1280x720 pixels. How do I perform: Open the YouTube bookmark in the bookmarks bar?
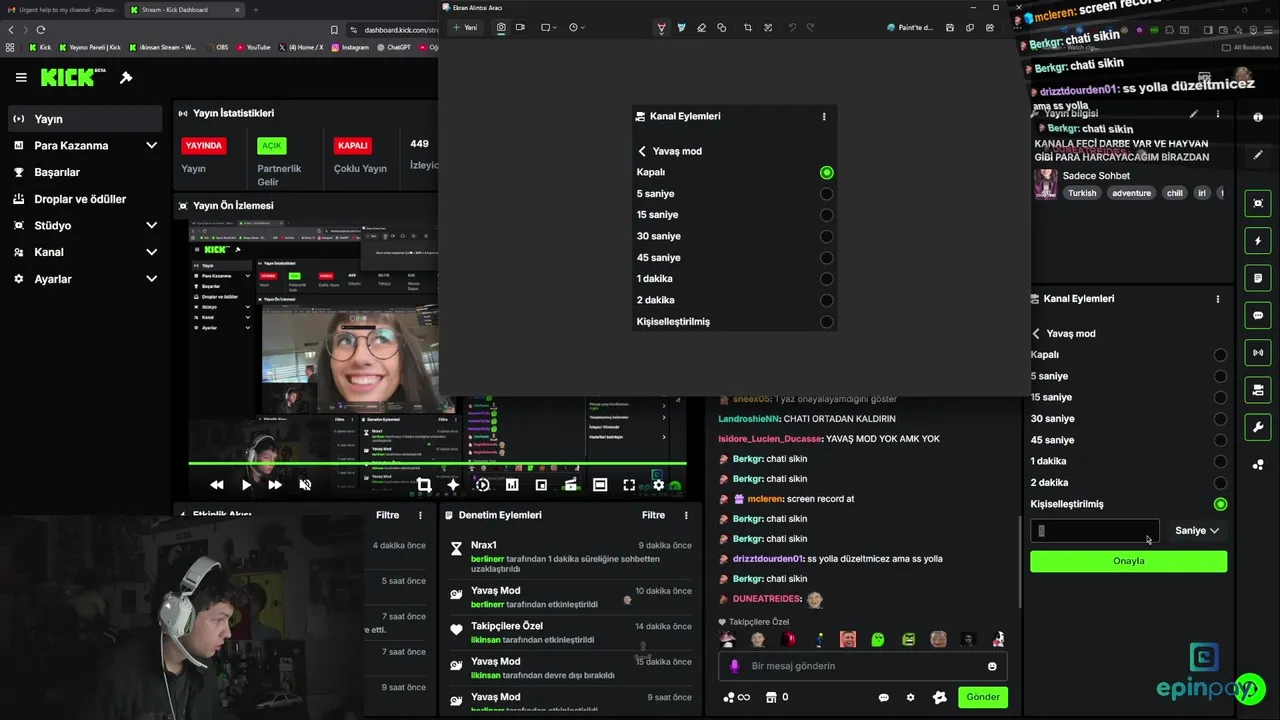pos(253,47)
